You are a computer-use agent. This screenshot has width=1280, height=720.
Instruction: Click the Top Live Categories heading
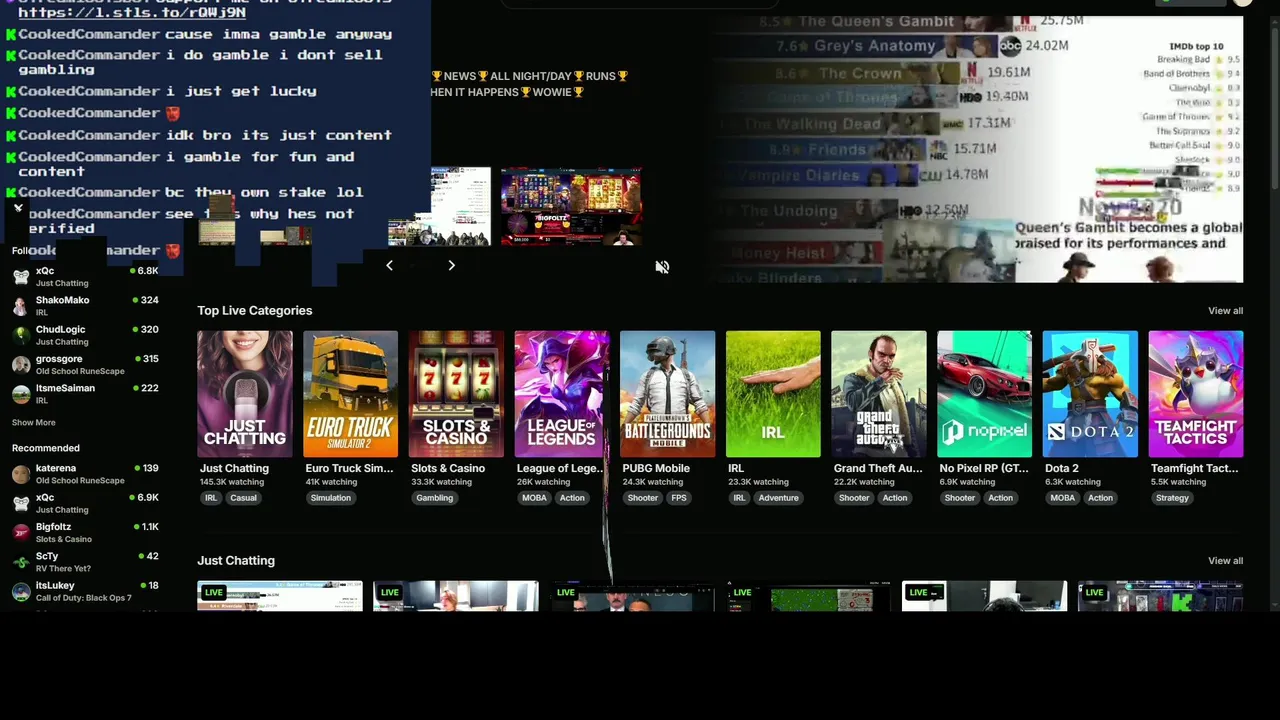[255, 311]
